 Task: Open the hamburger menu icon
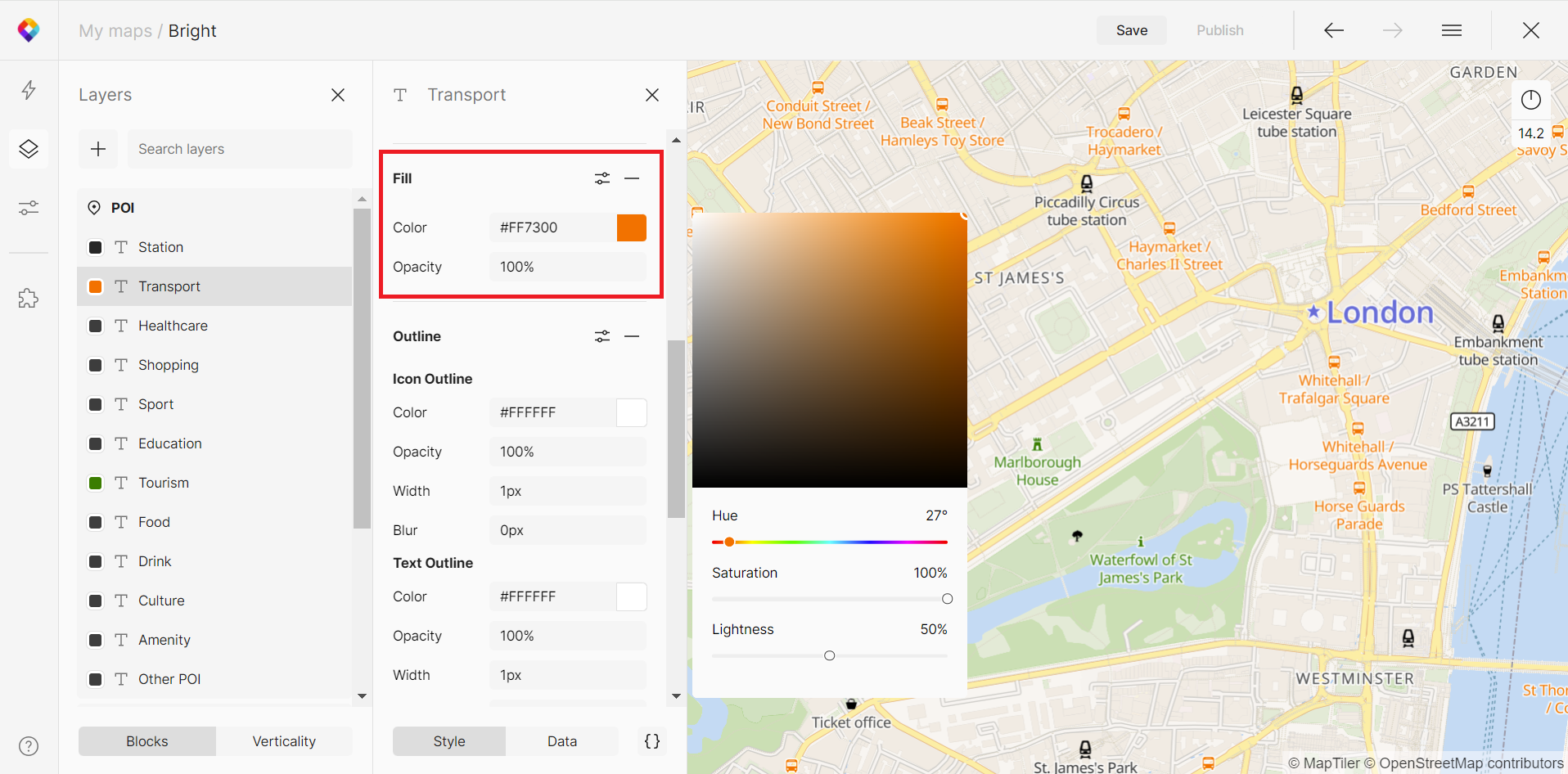1451,30
